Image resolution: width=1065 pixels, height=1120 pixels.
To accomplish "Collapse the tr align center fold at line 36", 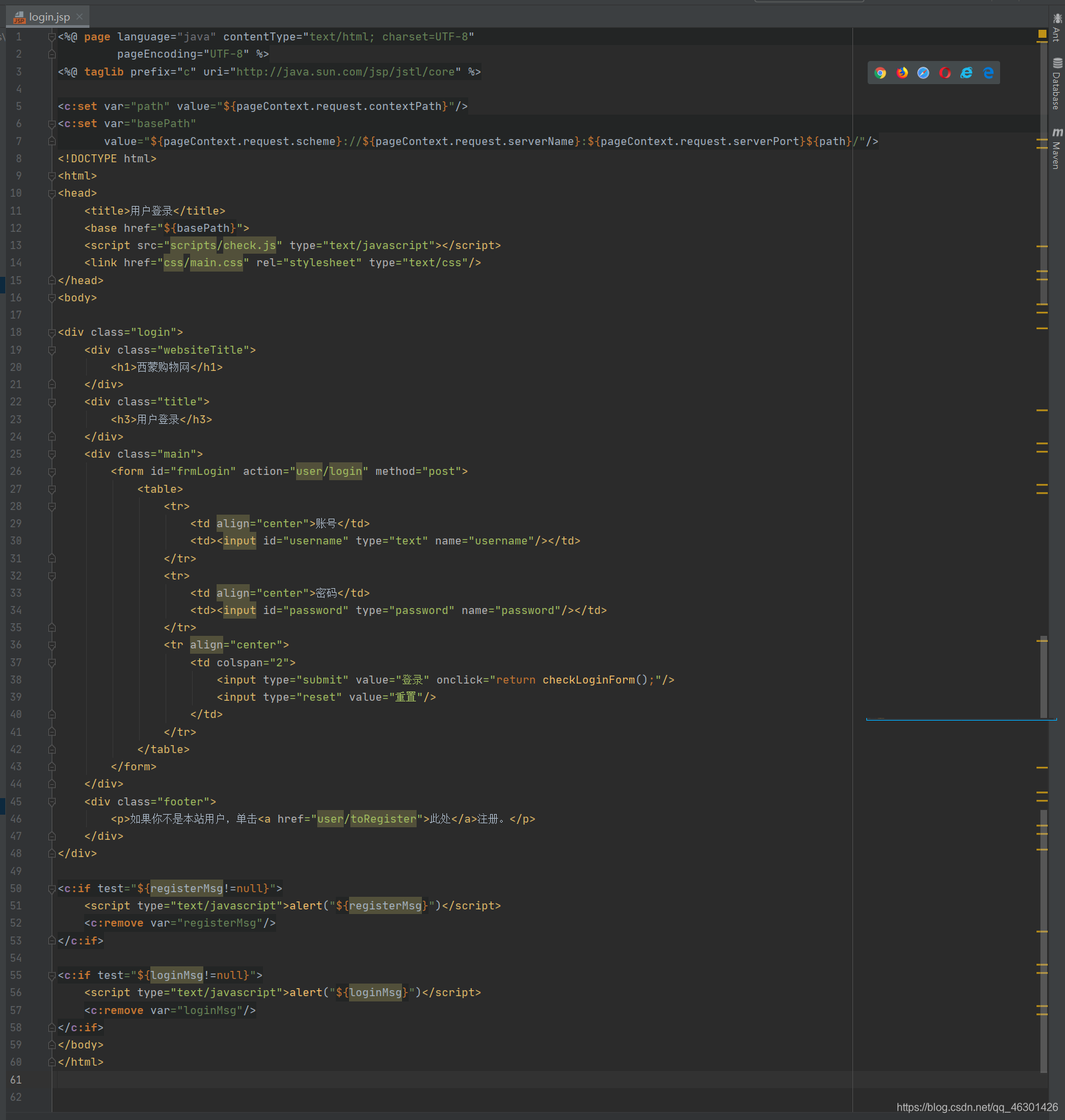I will tap(52, 645).
